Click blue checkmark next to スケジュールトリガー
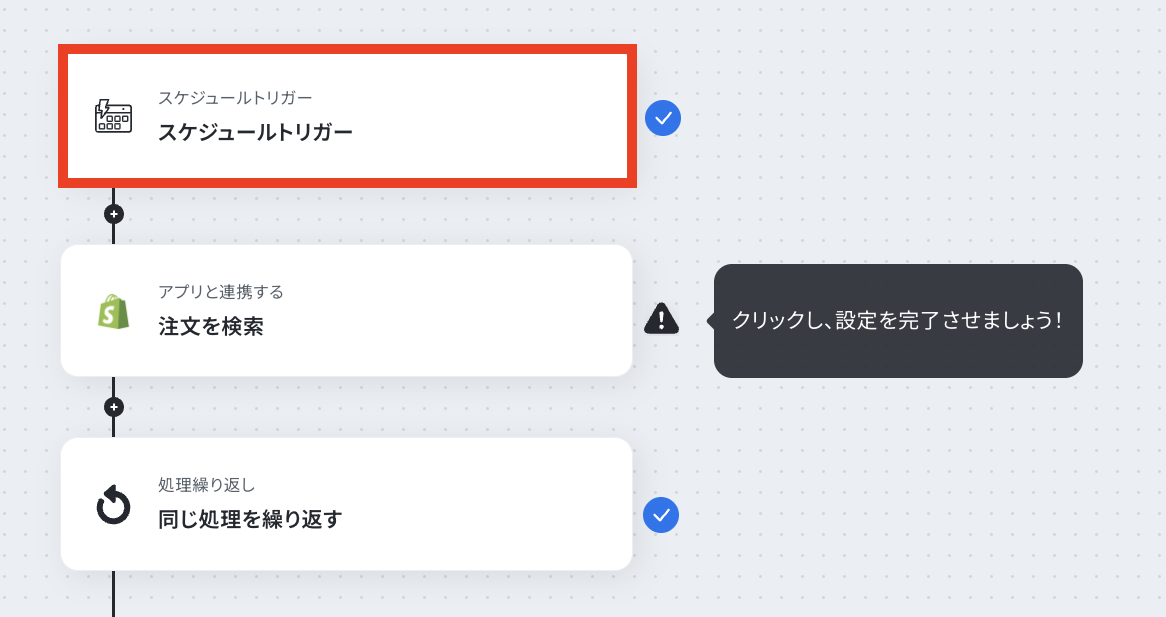This screenshot has width=1166, height=617. point(662,119)
